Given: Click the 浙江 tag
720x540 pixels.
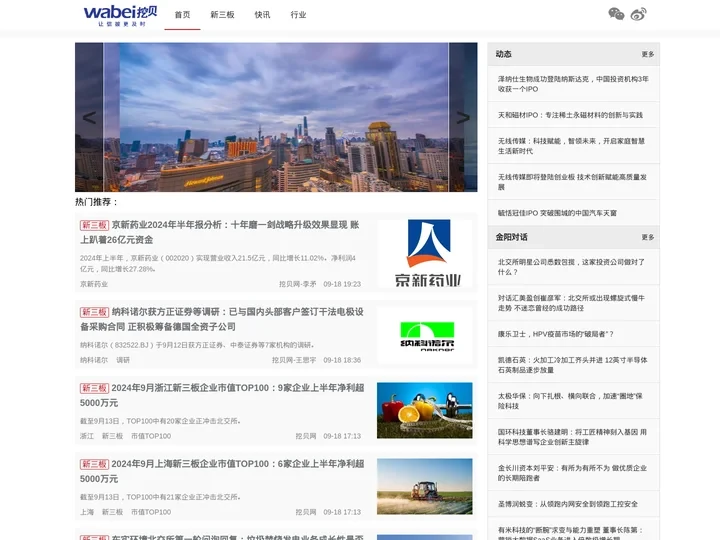Looking at the screenshot, I should (x=87, y=436).
